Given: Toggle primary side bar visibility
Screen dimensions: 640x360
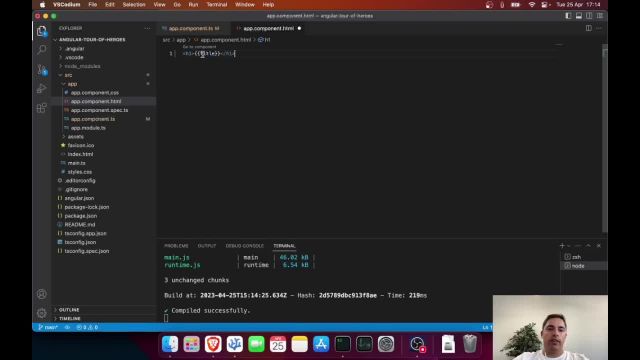Looking at the screenshot, I should 568,16.
